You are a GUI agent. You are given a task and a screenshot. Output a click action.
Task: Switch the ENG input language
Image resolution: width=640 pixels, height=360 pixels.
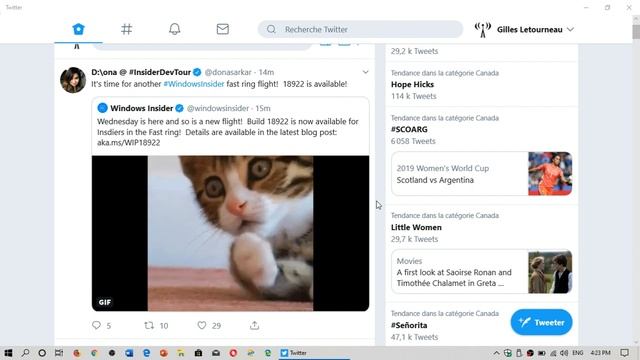click(x=578, y=353)
